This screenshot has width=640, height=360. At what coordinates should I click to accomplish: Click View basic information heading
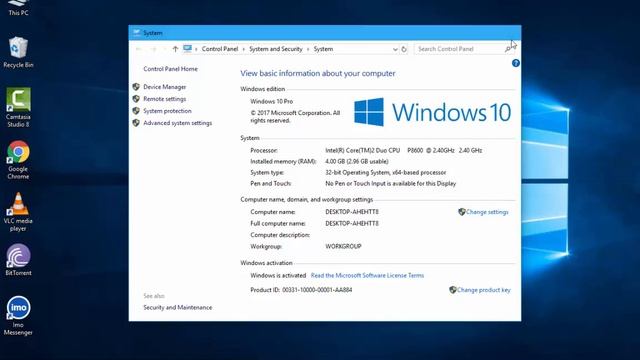(318, 73)
